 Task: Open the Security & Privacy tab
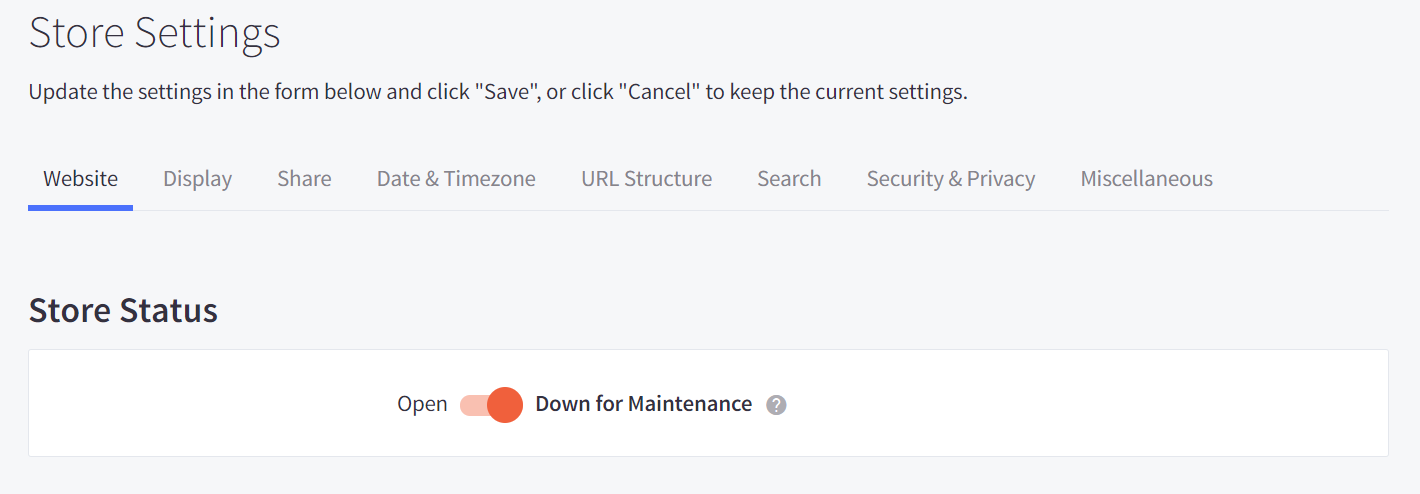click(950, 179)
